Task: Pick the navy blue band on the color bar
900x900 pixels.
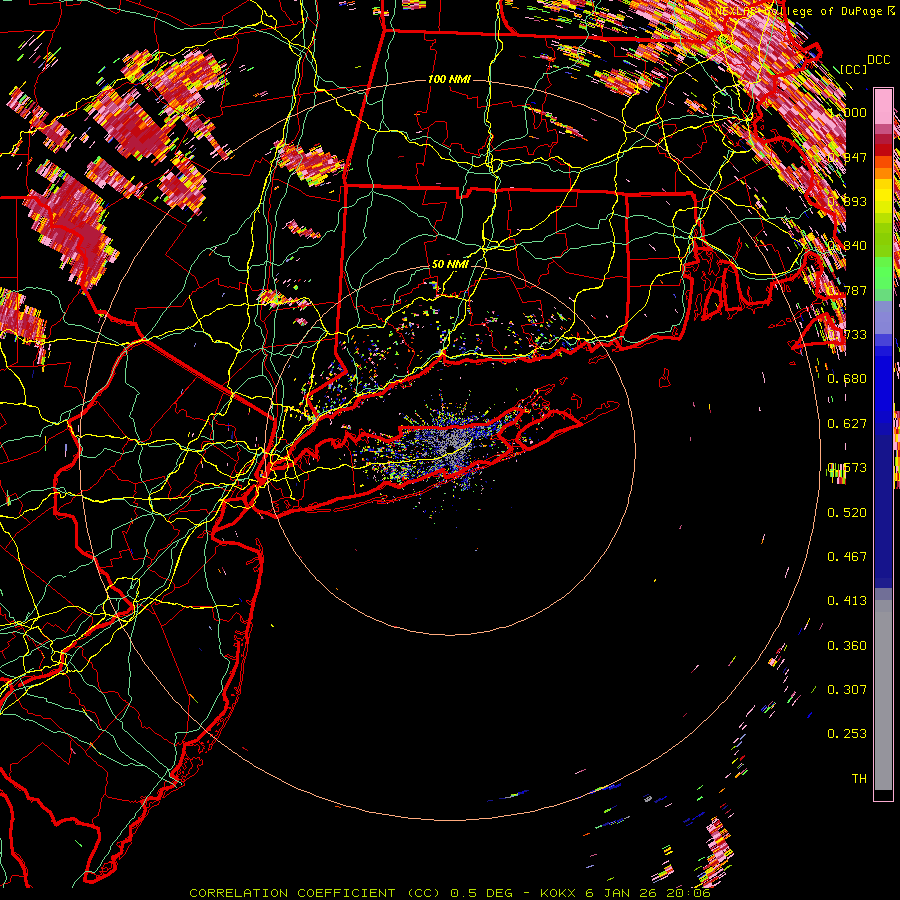Action: pyautogui.click(x=883, y=505)
